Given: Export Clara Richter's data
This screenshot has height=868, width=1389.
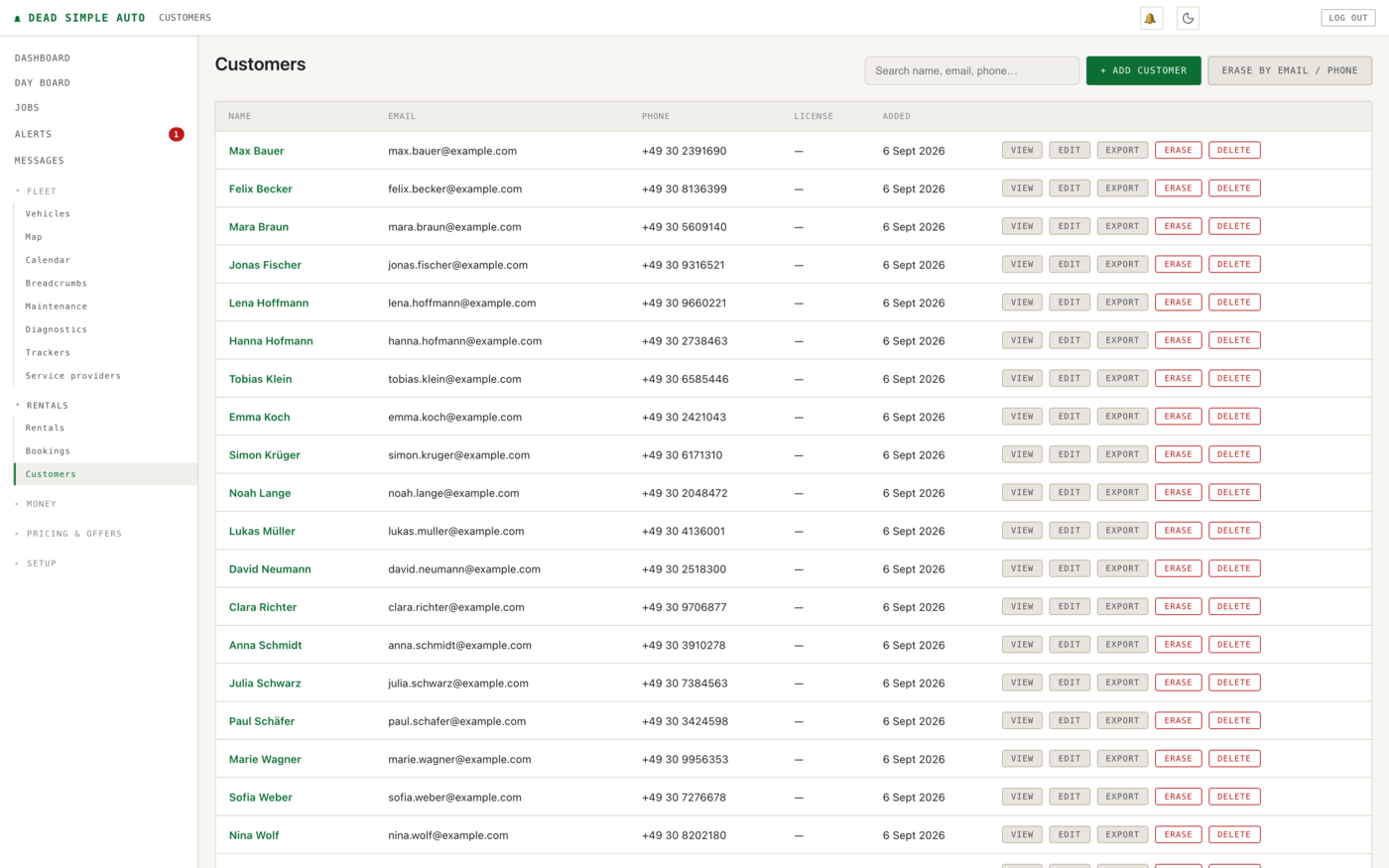Looking at the screenshot, I should (x=1122, y=606).
